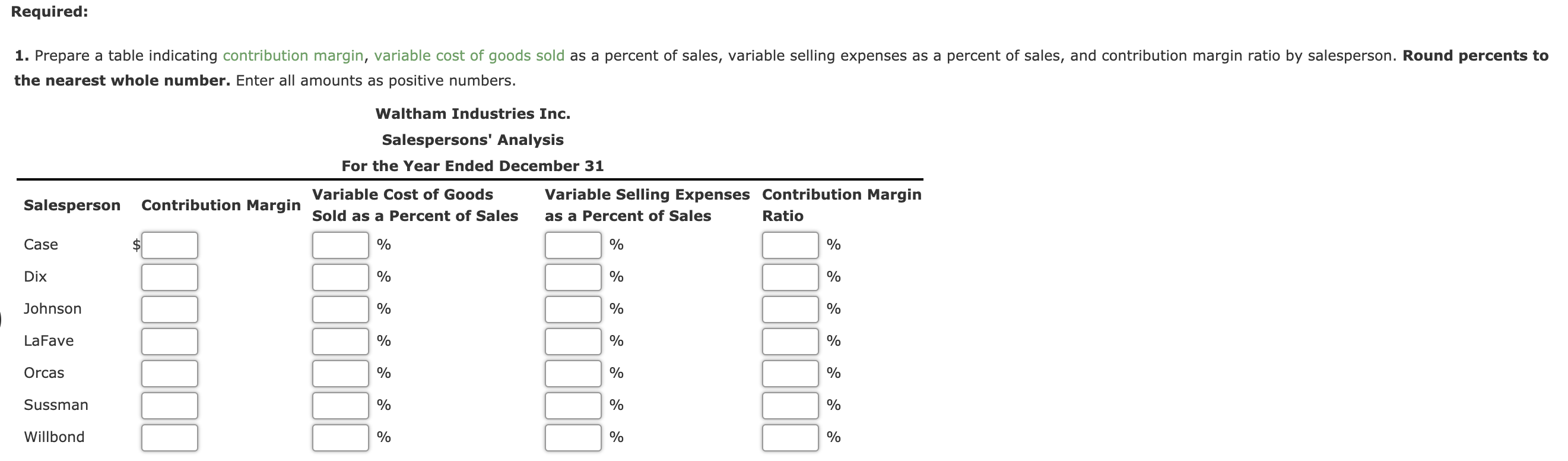Select Dix's Contribution Margin input box
This screenshot has width=1568, height=461.
click(170, 277)
